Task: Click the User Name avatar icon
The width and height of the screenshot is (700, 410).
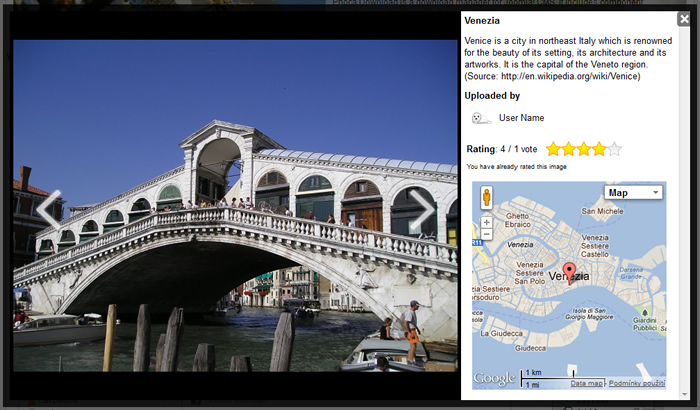Action: point(481,118)
